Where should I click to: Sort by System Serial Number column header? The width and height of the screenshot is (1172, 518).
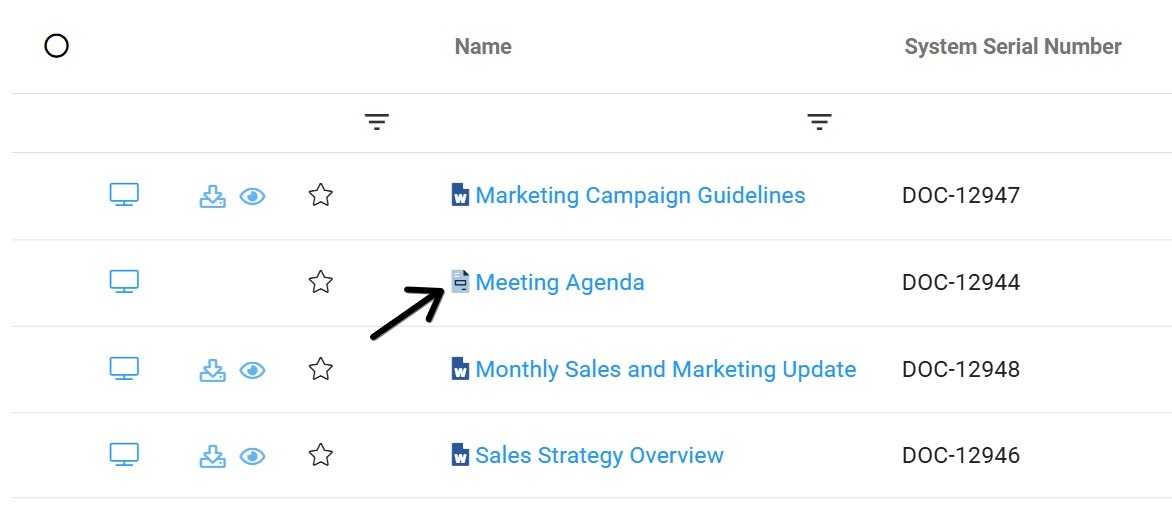1012,46
